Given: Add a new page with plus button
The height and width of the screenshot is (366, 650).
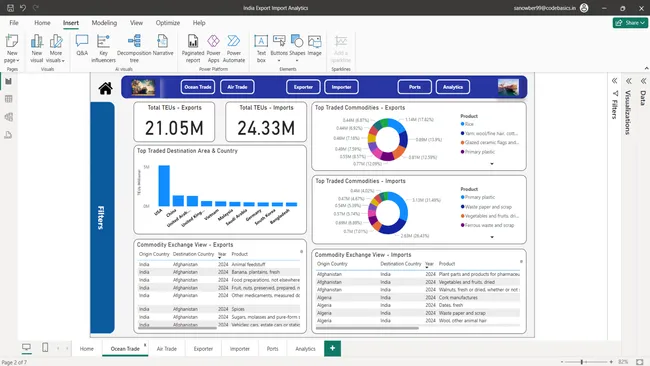Looking at the screenshot, I should coord(332,348).
